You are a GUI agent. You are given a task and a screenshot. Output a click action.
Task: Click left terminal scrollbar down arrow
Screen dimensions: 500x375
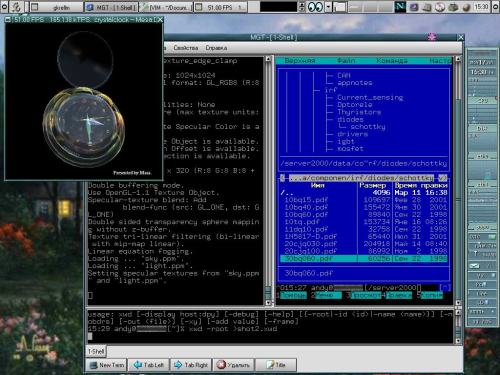click(268, 303)
